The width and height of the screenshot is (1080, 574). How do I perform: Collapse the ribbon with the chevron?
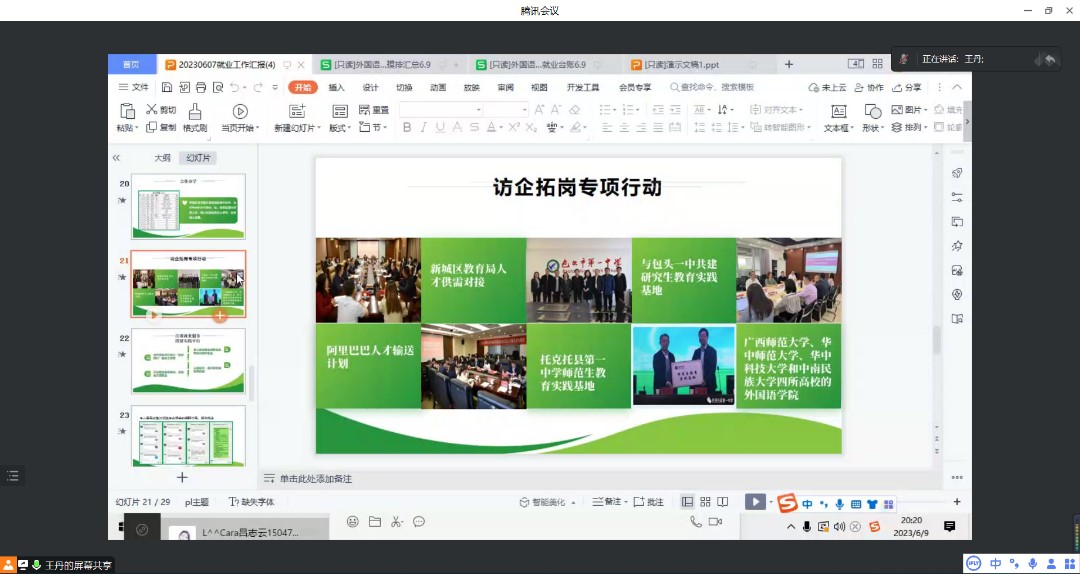pos(957,87)
